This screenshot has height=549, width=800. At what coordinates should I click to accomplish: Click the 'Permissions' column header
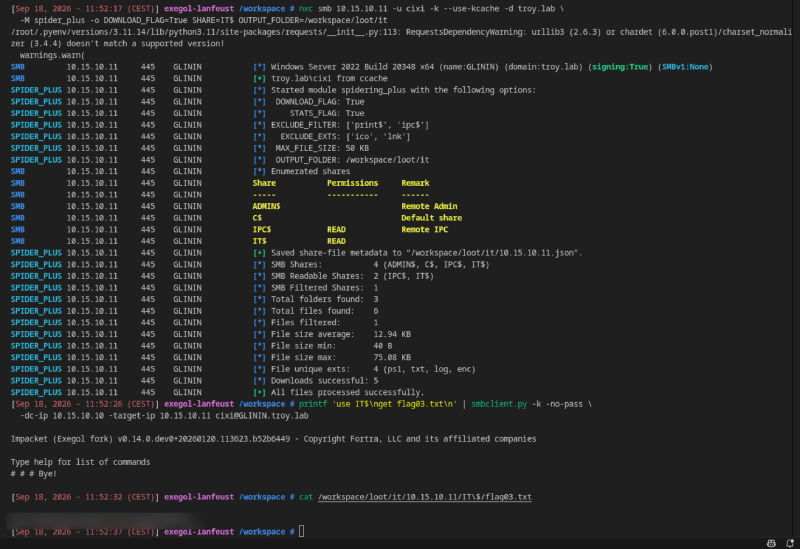(353, 183)
